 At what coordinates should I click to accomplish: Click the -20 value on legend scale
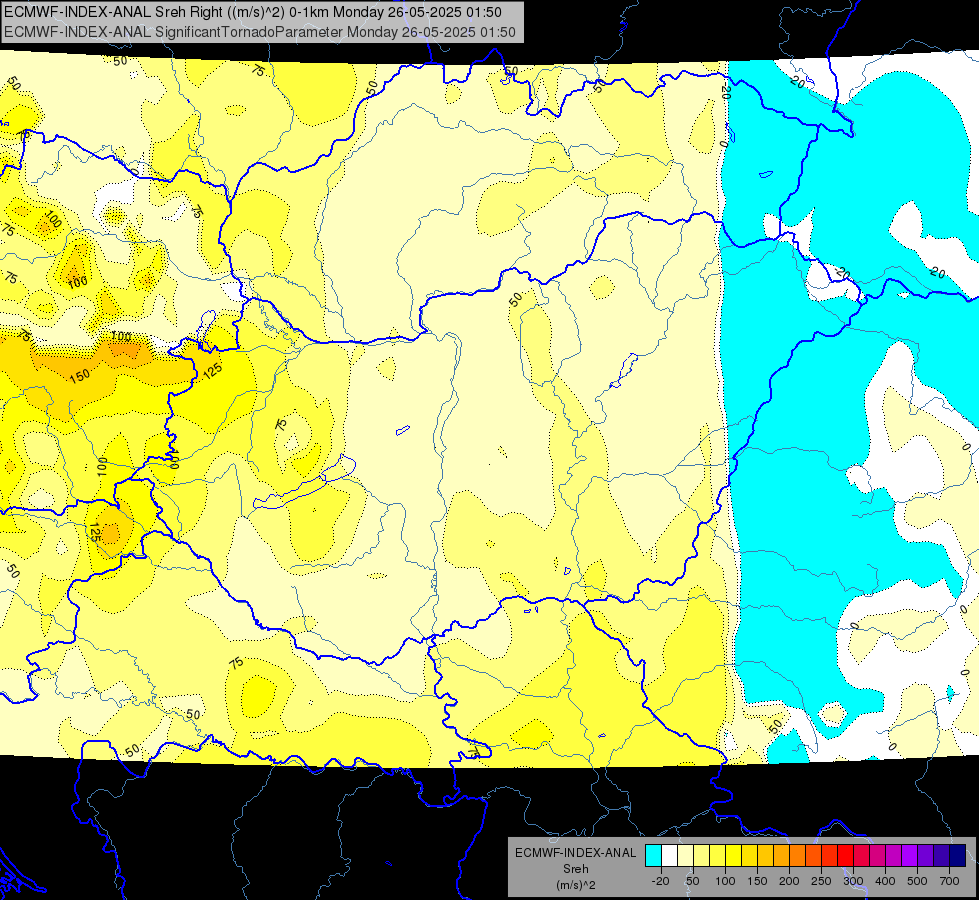coord(661,881)
